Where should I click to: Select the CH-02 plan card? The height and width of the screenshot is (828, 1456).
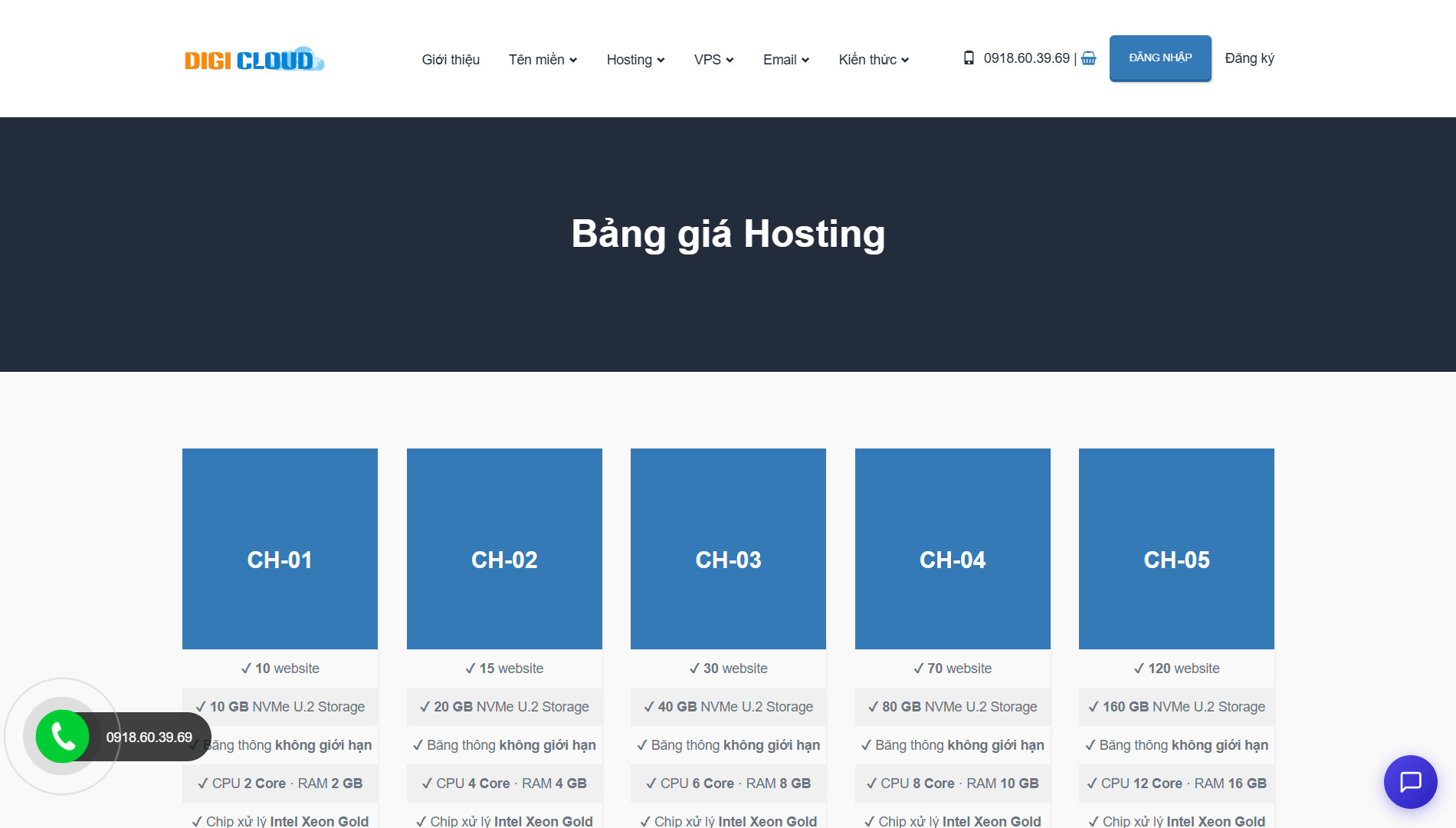click(504, 549)
